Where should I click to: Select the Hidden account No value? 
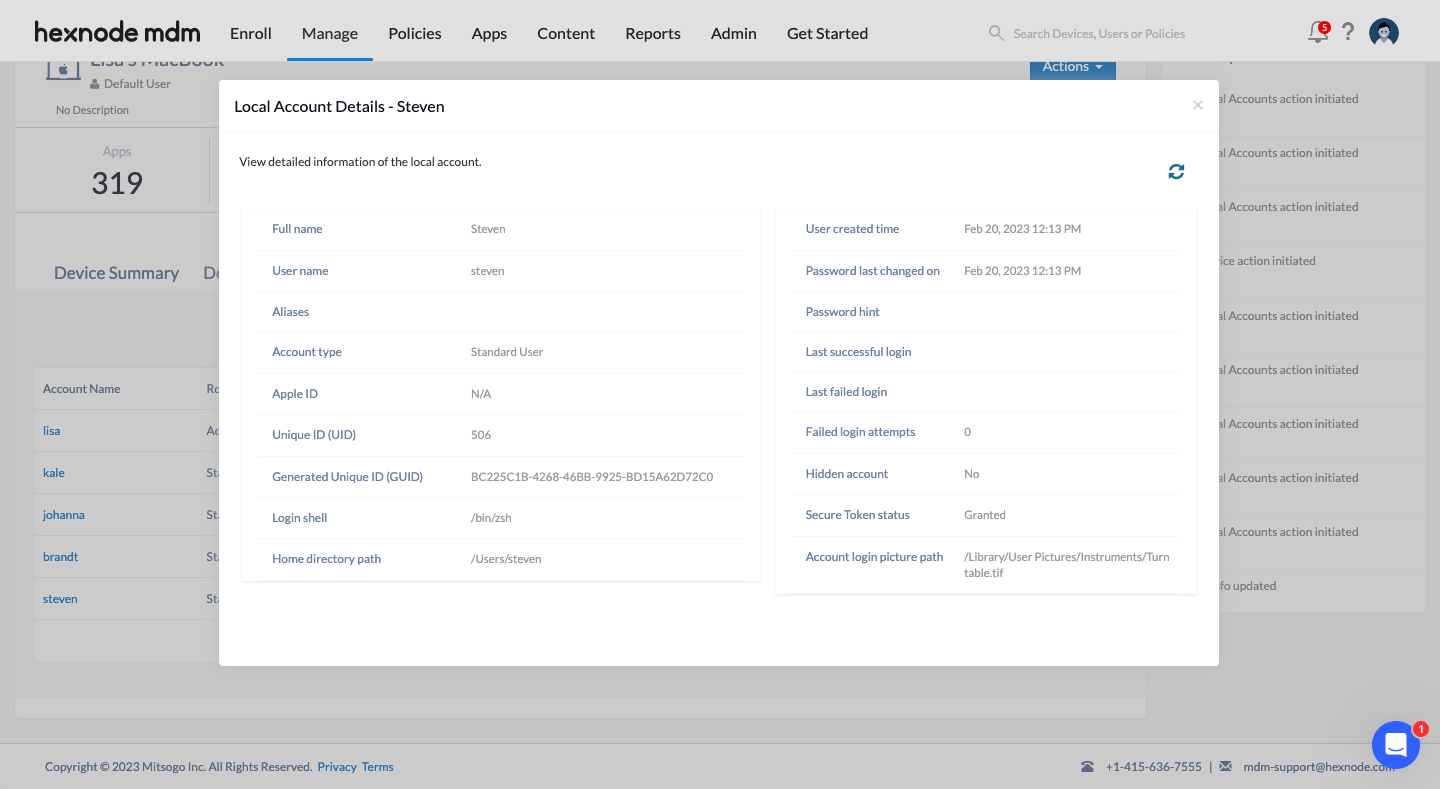click(x=972, y=474)
